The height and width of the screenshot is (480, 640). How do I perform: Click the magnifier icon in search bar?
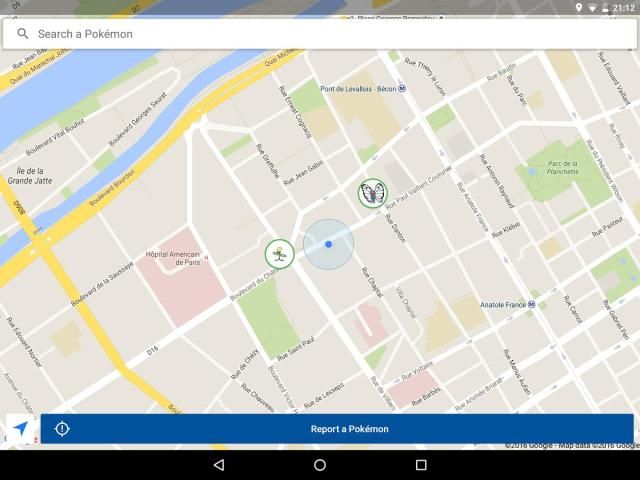(x=23, y=34)
